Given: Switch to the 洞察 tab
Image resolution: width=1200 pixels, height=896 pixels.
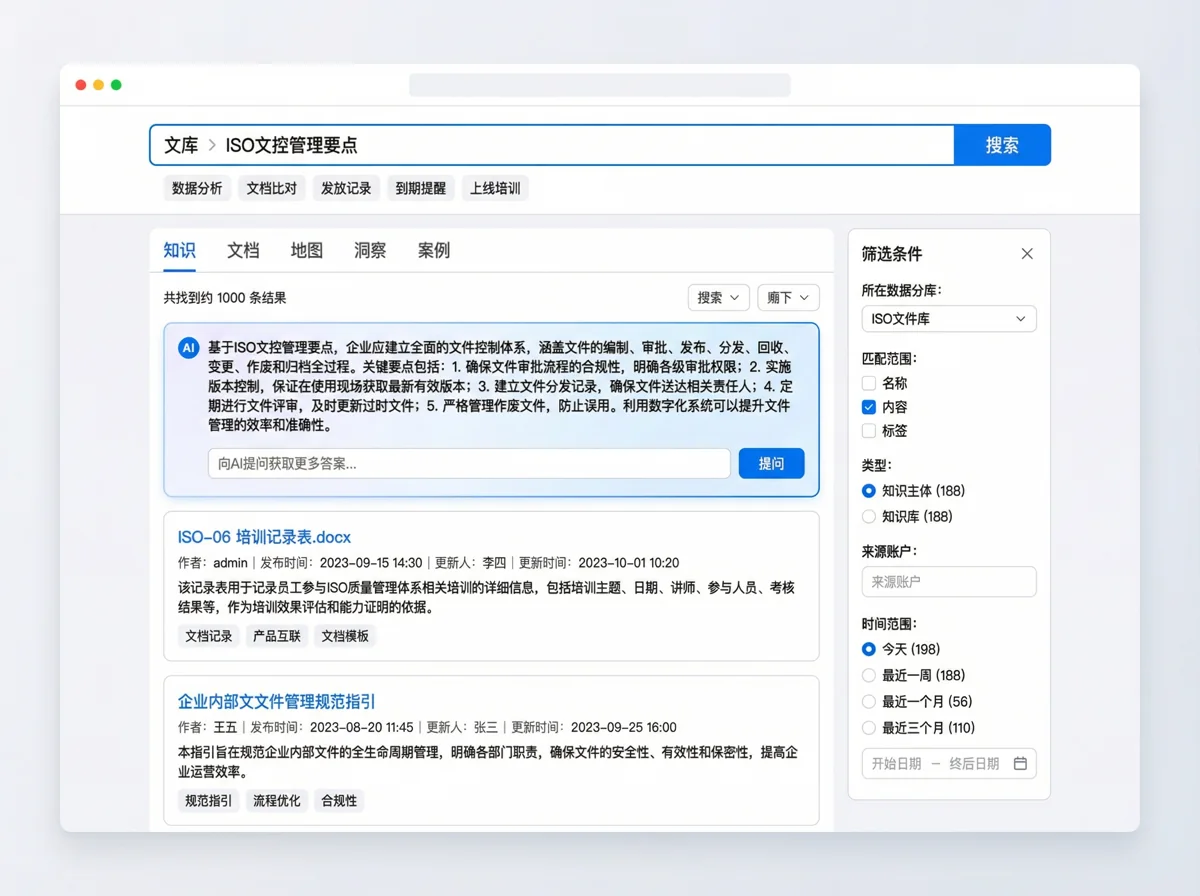Looking at the screenshot, I should (x=369, y=251).
